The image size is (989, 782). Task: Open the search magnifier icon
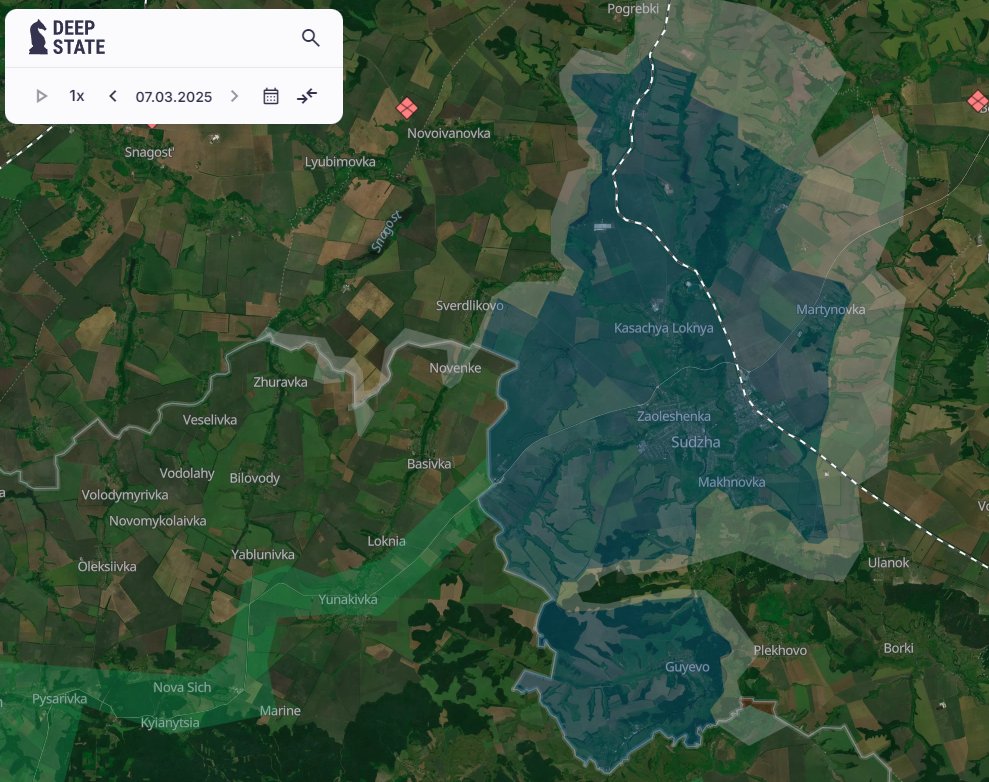pos(310,38)
